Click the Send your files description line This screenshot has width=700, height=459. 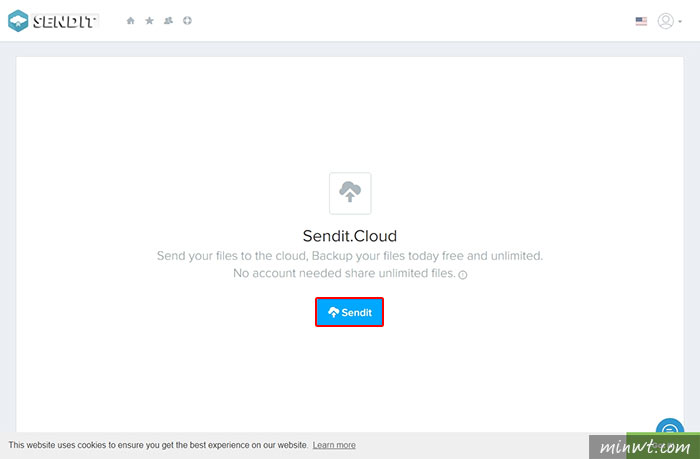coord(350,256)
